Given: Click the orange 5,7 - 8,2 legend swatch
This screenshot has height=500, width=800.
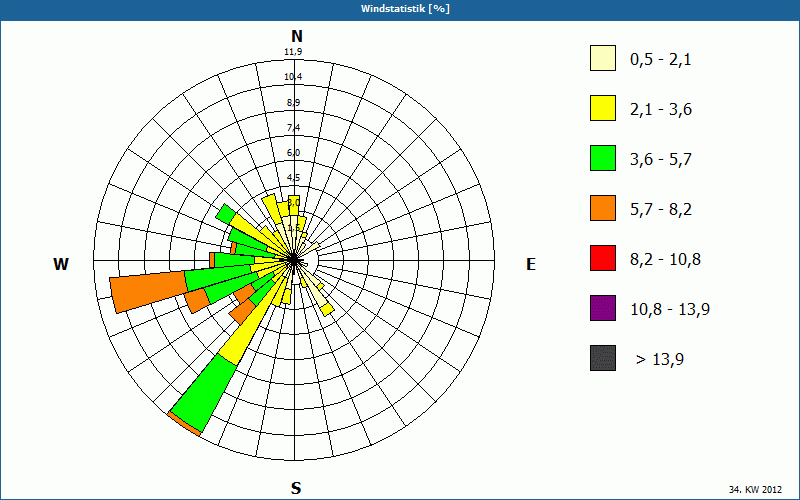Looking at the screenshot, I should tap(603, 208).
